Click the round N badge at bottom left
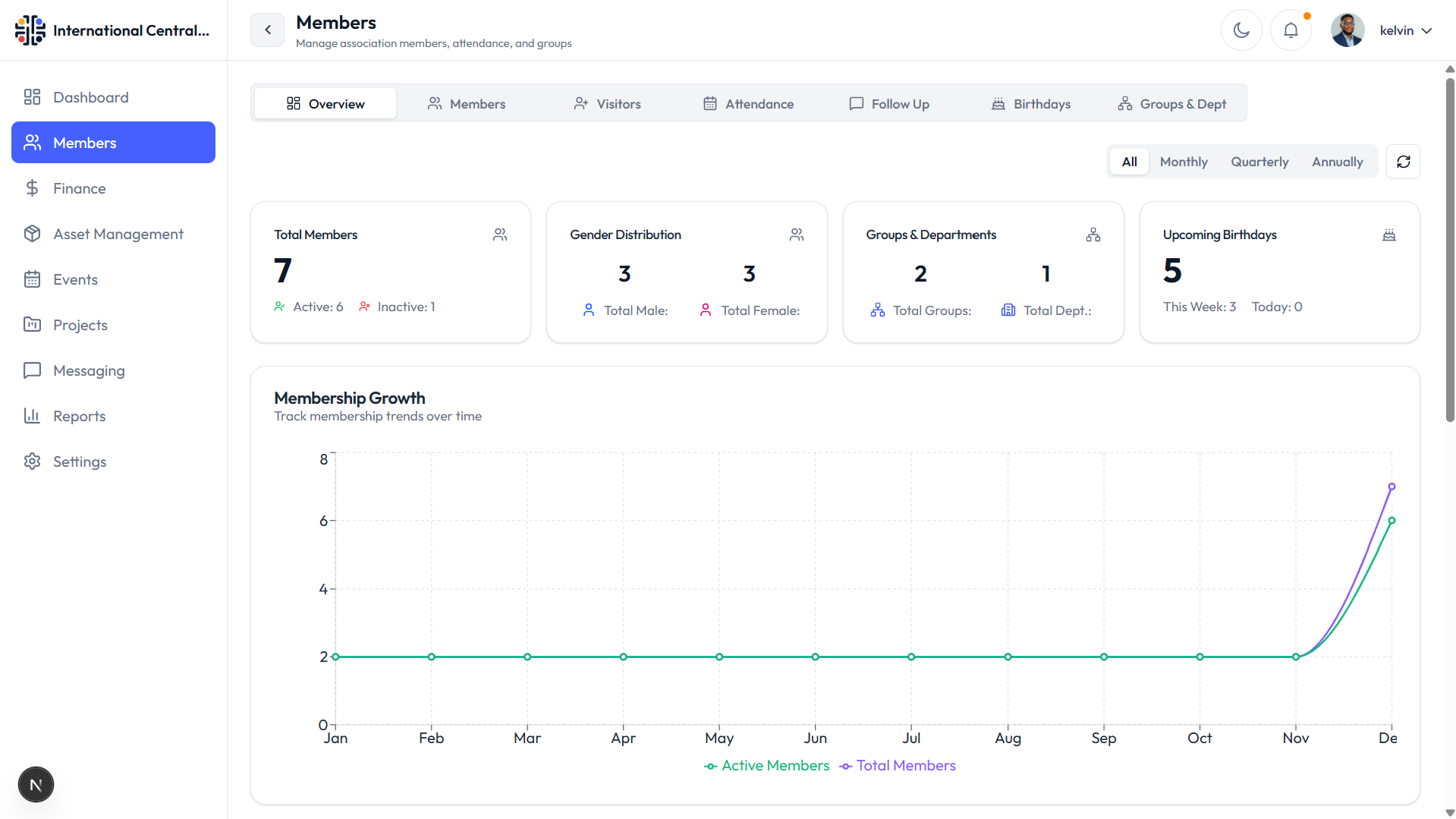This screenshot has width=1456, height=819. [36, 784]
